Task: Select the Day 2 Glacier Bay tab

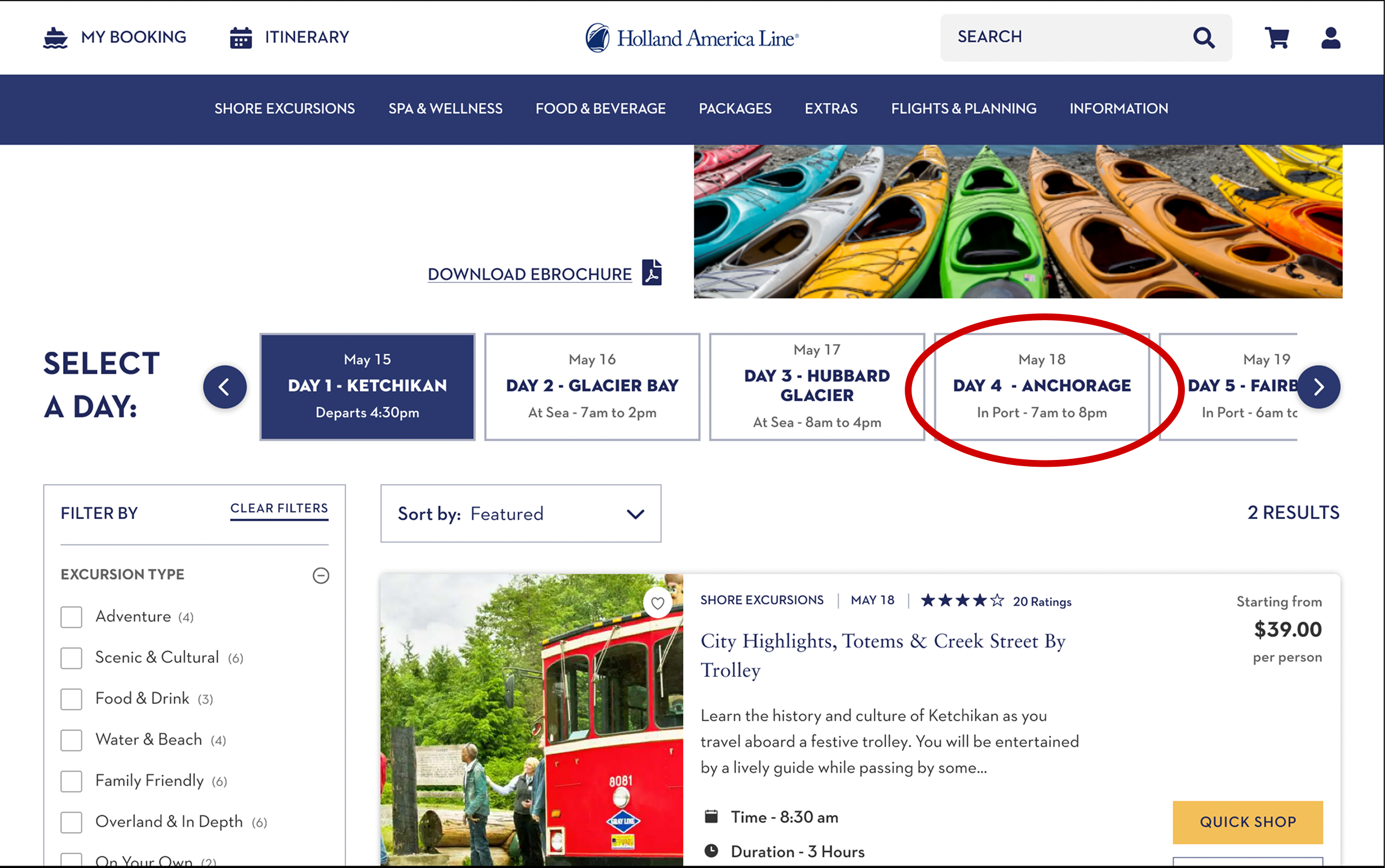Action: [x=592, y=386]
